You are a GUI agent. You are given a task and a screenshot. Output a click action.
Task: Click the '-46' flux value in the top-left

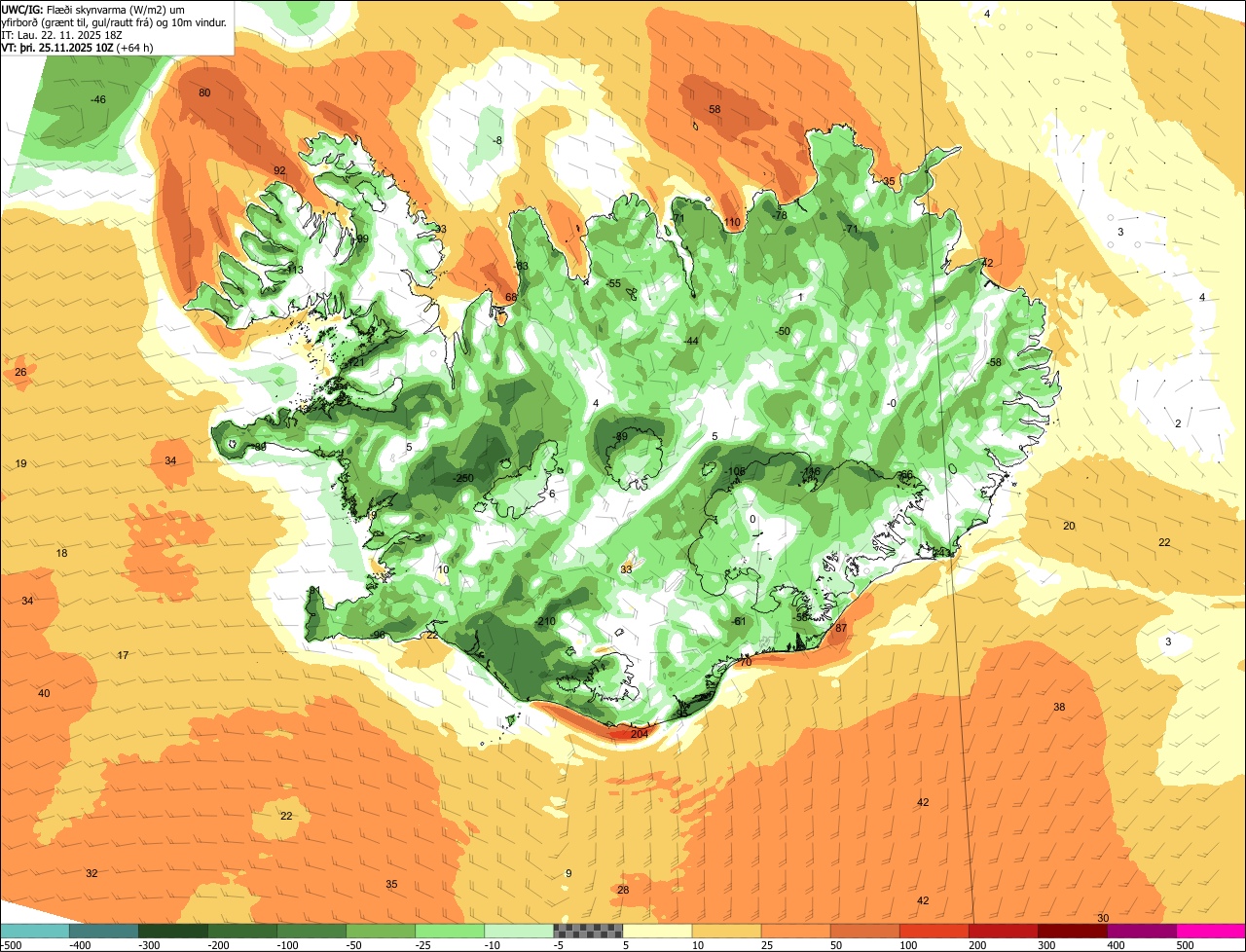[x=98, y=100]
